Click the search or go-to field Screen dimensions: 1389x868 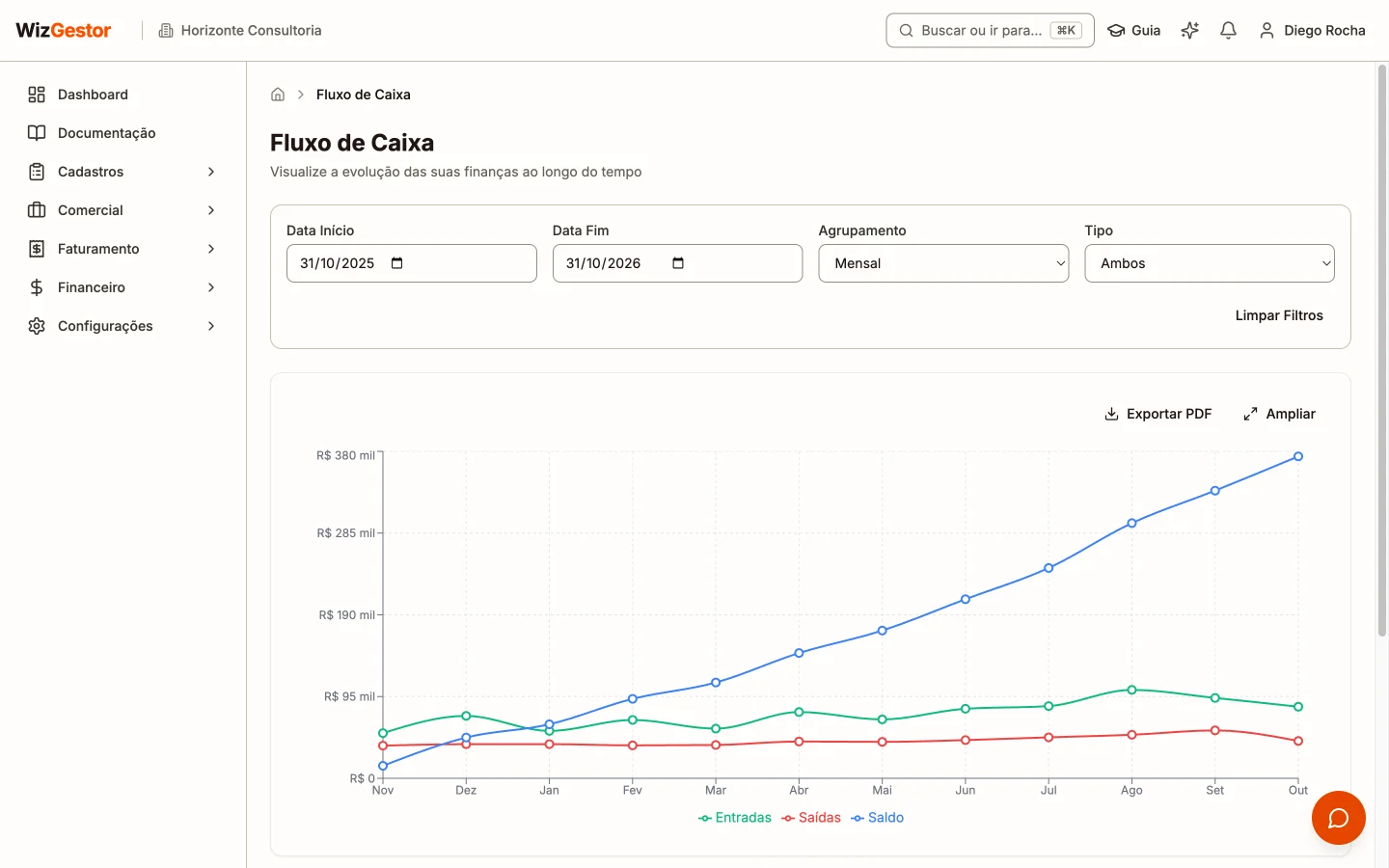(990, 31)
